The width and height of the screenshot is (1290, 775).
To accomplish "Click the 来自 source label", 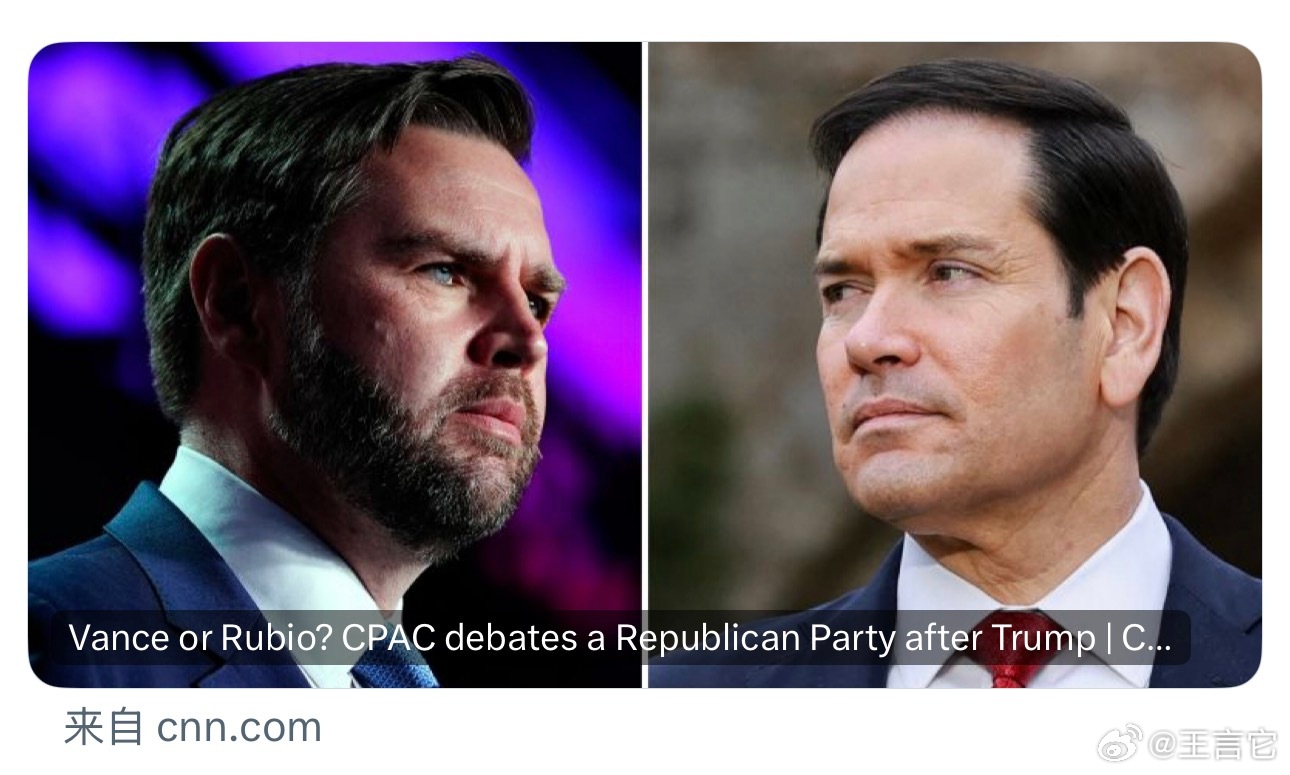I will pos(104,728).
